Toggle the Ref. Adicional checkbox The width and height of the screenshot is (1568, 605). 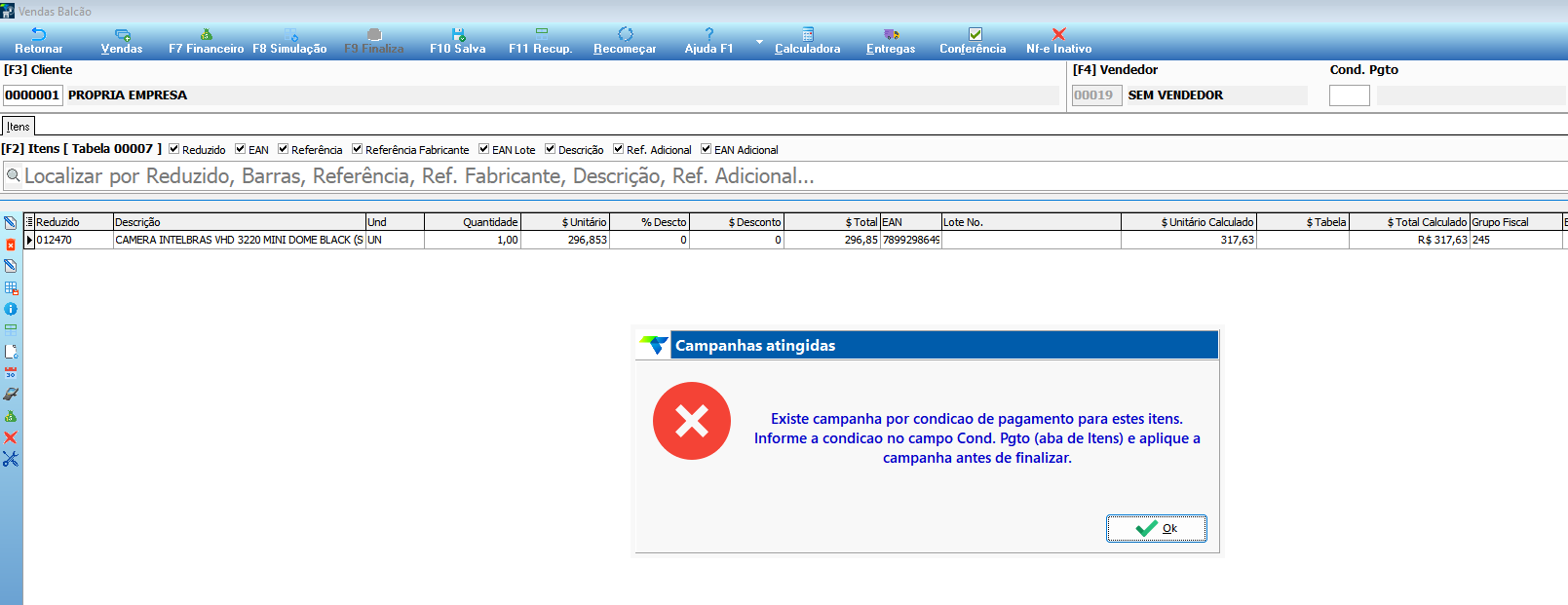click(x=619, y=149)
